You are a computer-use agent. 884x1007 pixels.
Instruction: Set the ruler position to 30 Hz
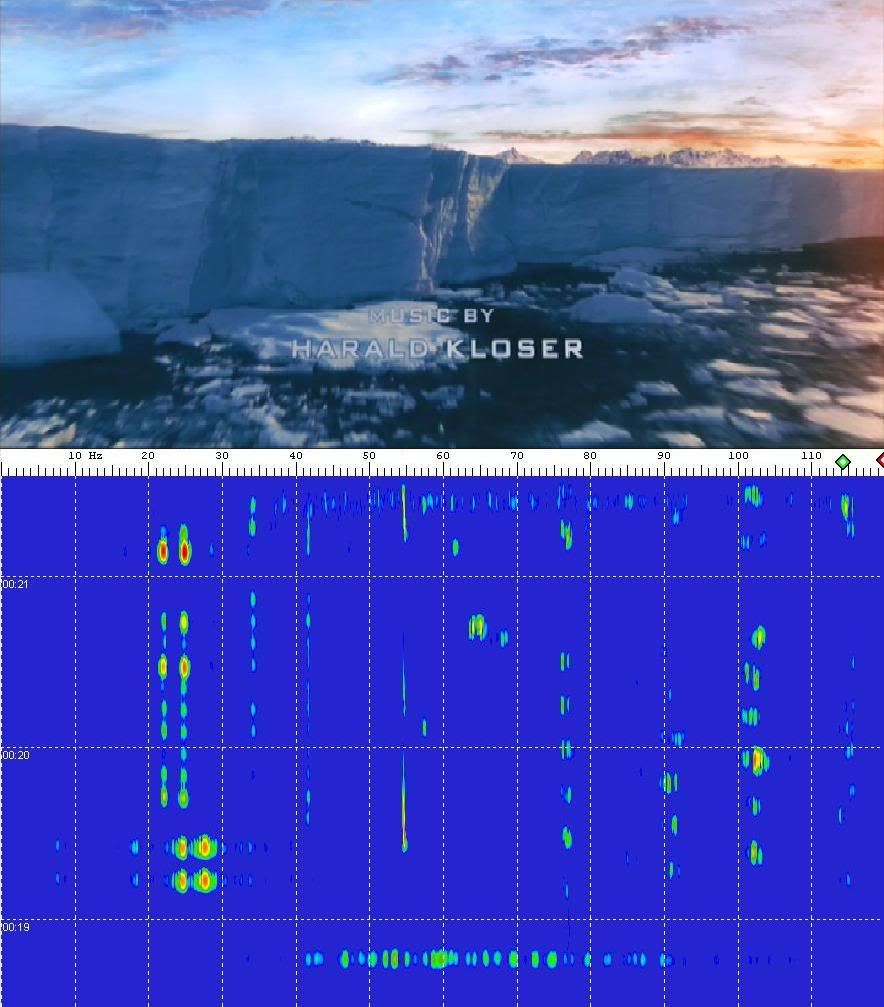pyautogui.click(x=222, y=456)
